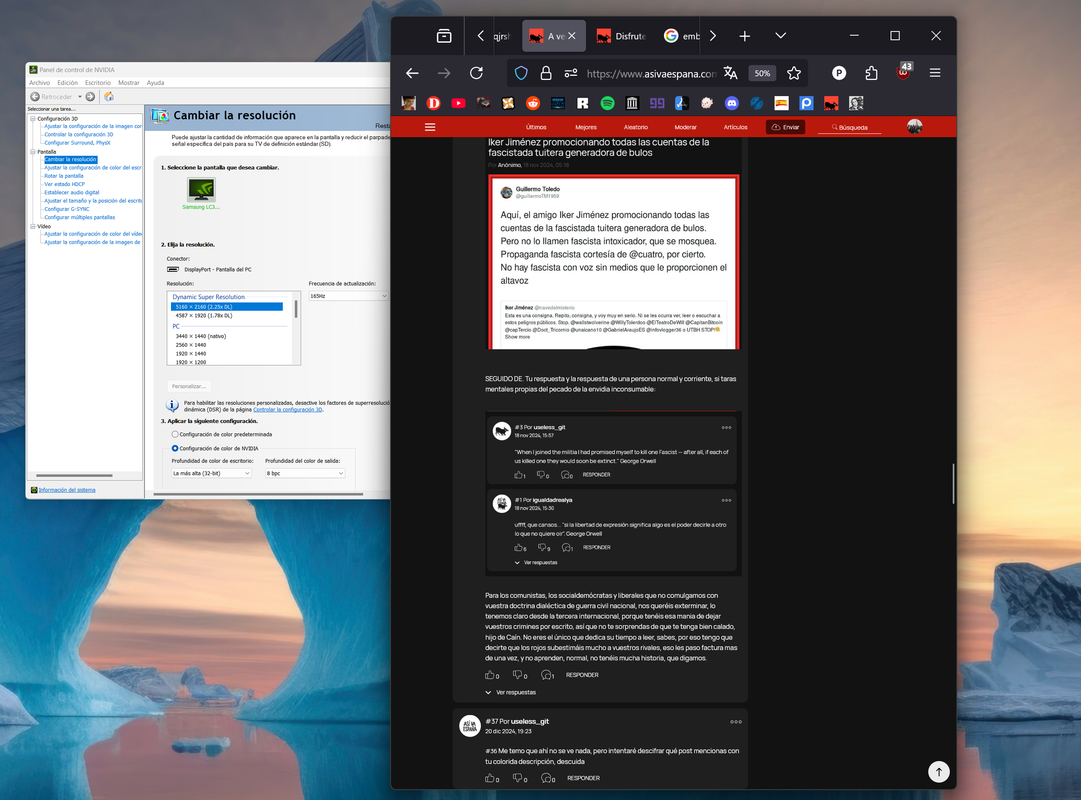Open Discord bookmark in bookmarks bar

click(731, 103)
